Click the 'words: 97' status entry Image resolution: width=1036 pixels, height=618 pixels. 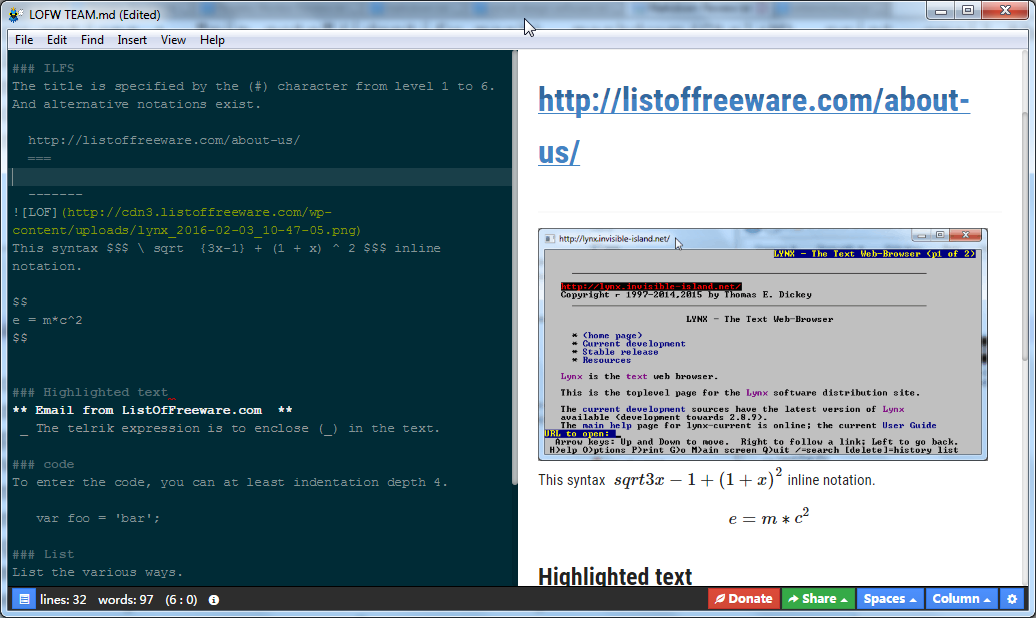click(126, 599)
